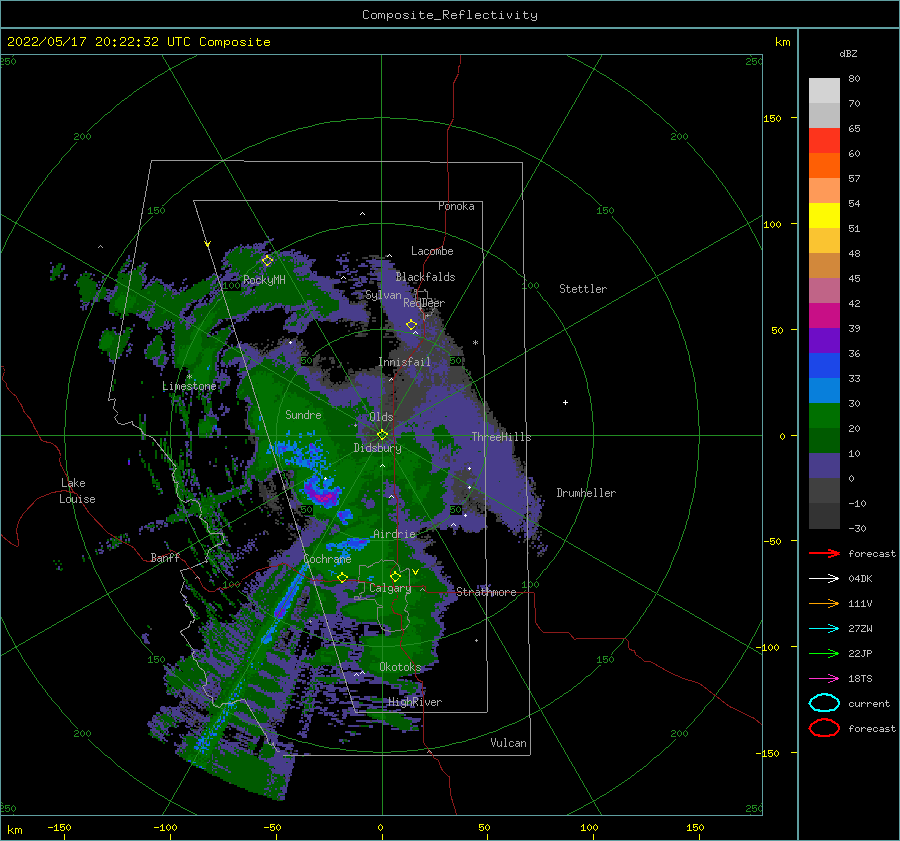Viewport: 900px width, 841px height.
Task: Click the red forecast ellipse icon
Action: (x=824, y=728)
